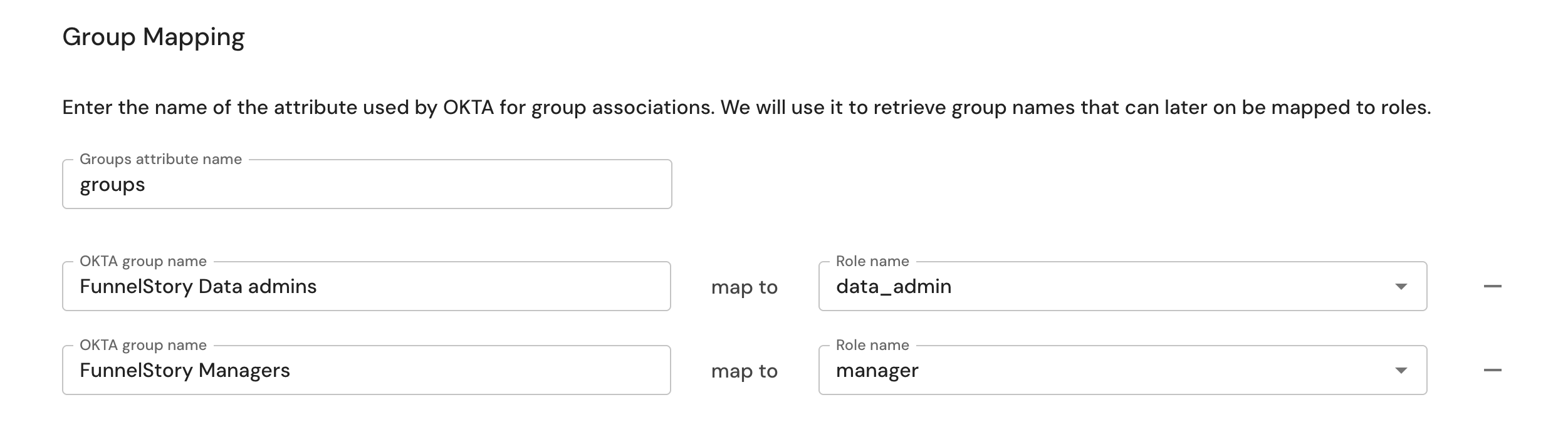The height and width of the screenshot is (422, 1568).
Task: Edit the FunnelStory Managers group field
Action: [367, 370]
